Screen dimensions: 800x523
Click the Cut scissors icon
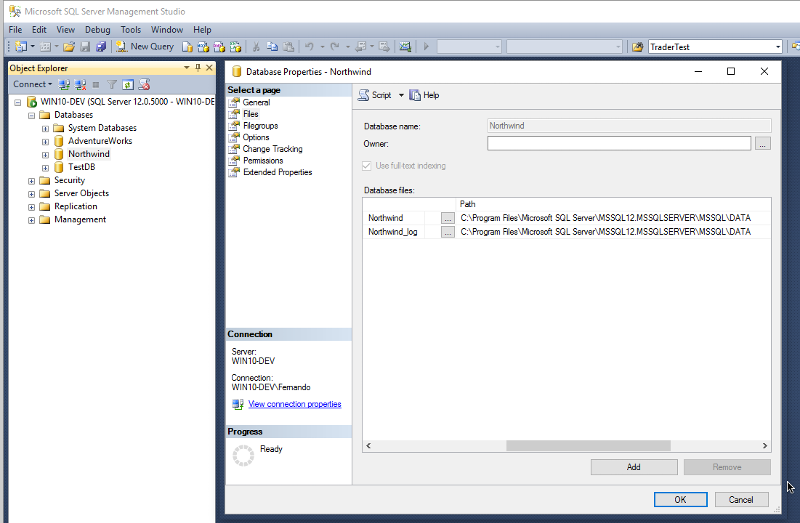pos(256,47)
